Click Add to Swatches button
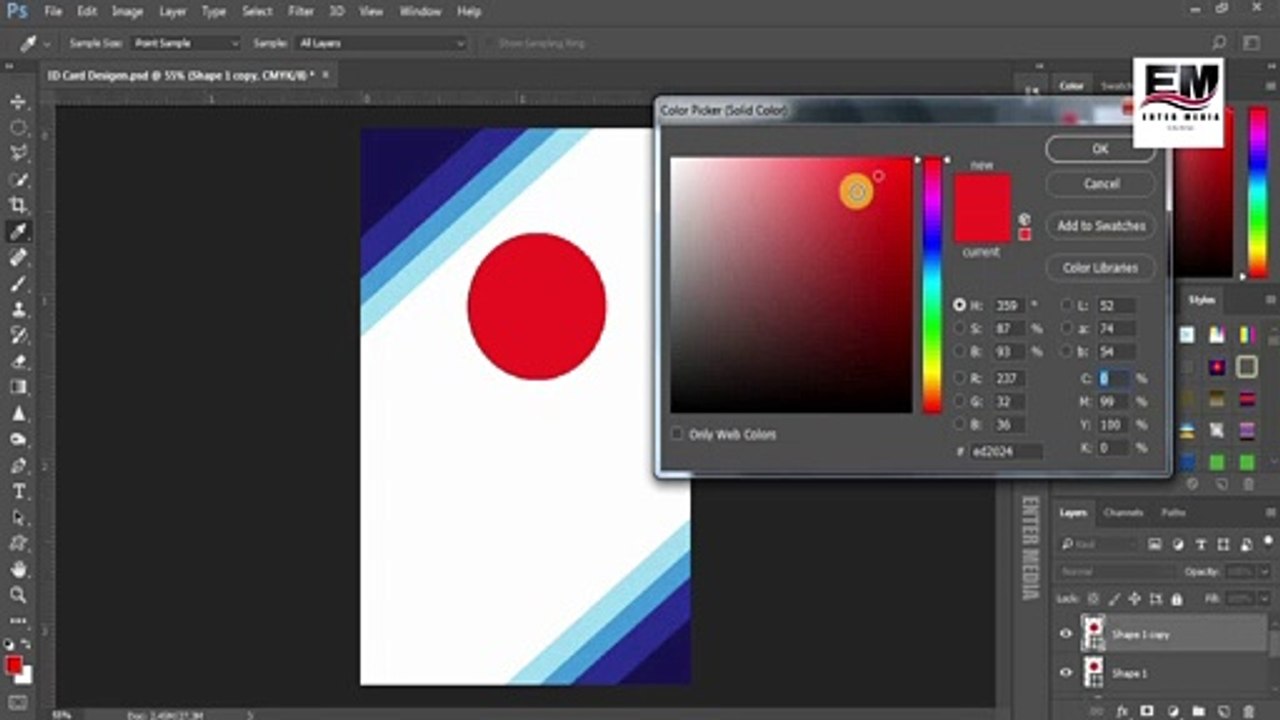Screen dimensions: 1280x720 tap(1100, 226)
